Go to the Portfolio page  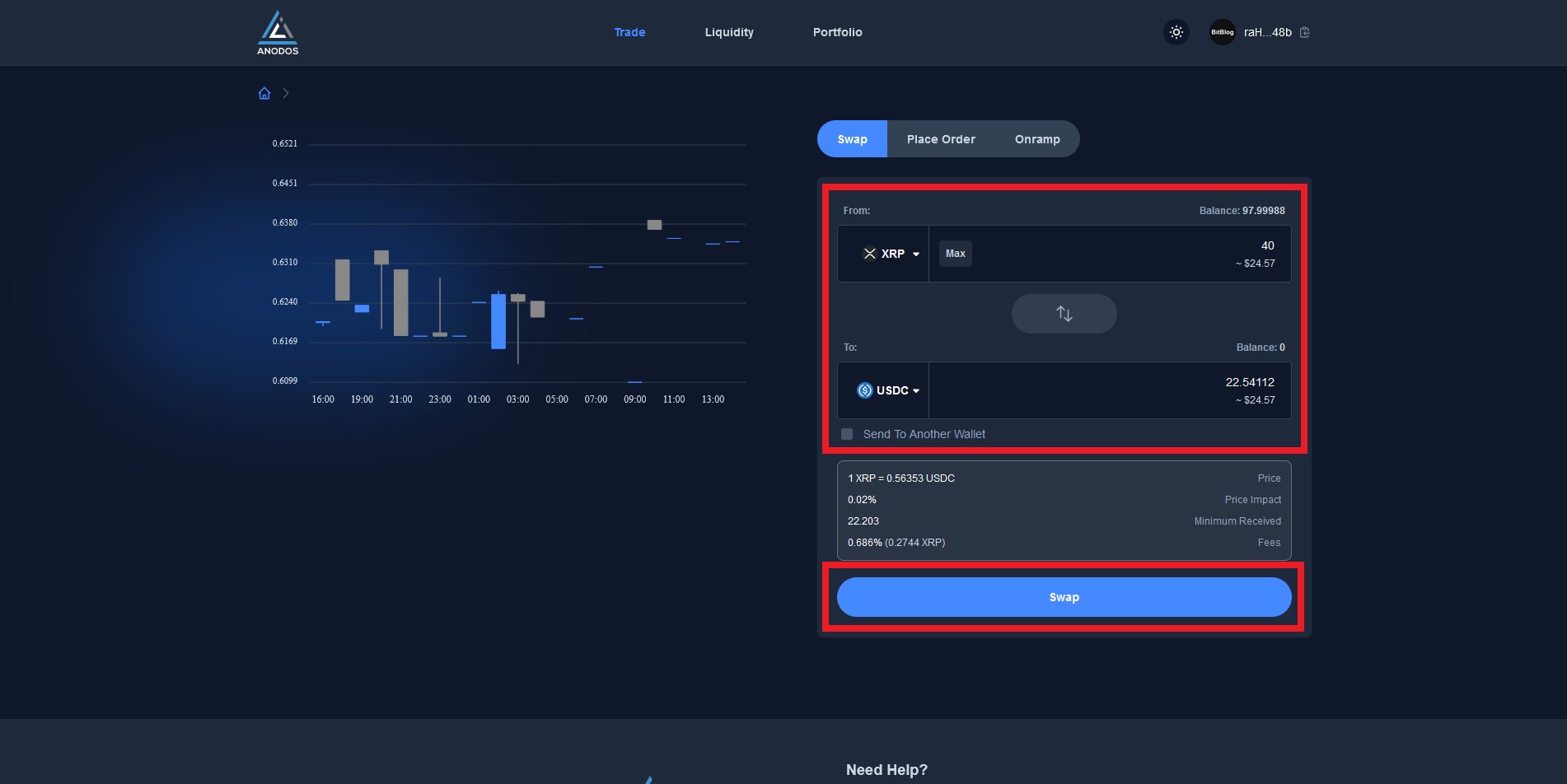click(x=837, y=32)
